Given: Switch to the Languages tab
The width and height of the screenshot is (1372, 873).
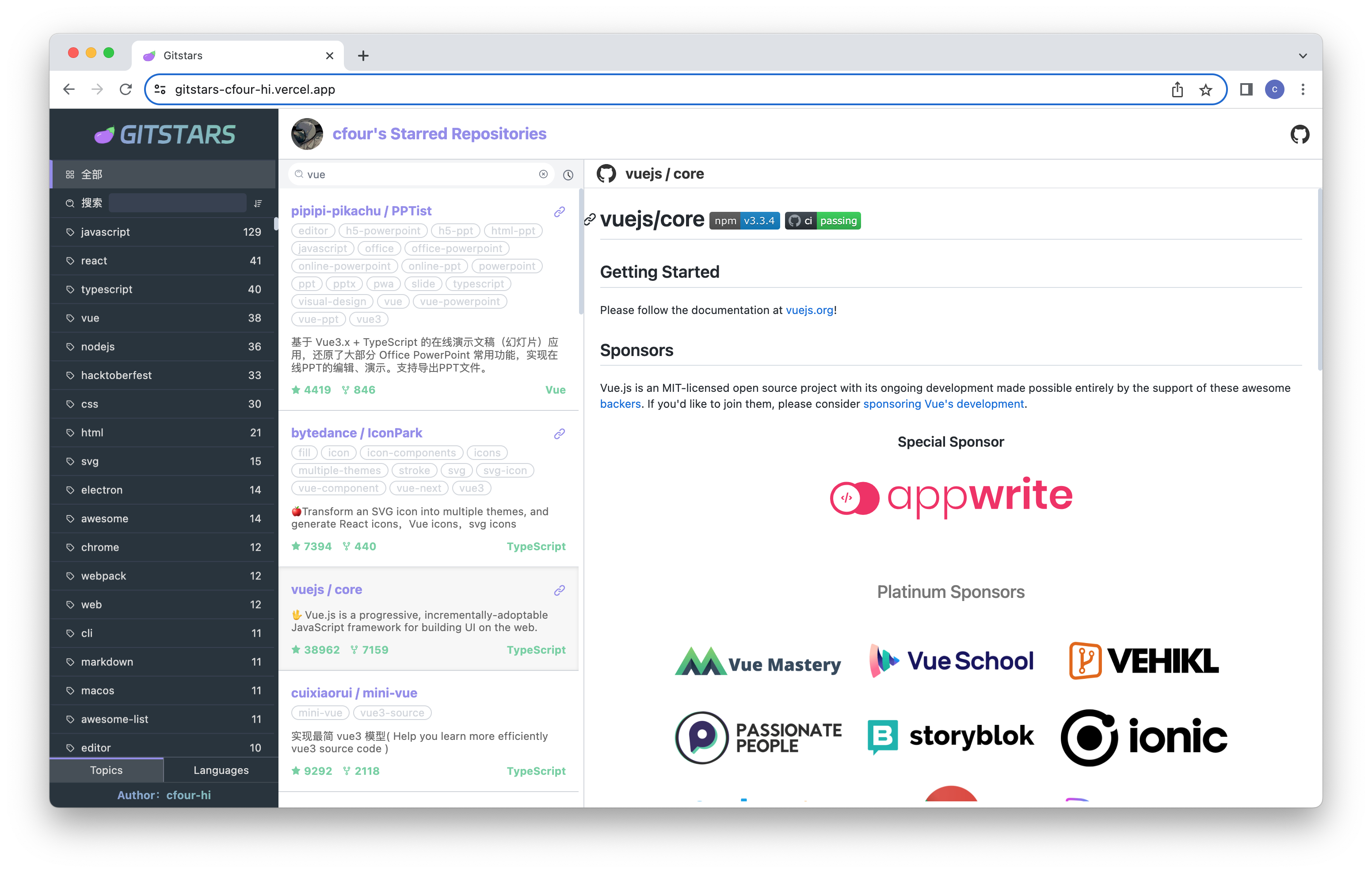Looking at the screenshot, I should coord(221,770).
